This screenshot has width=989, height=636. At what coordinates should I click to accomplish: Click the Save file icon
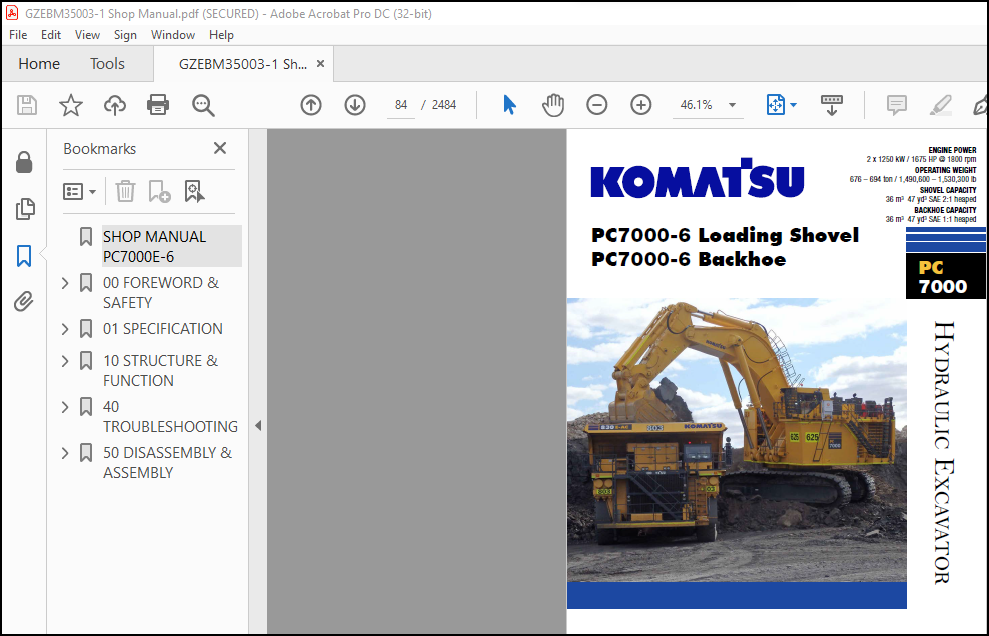pos(26,105)
